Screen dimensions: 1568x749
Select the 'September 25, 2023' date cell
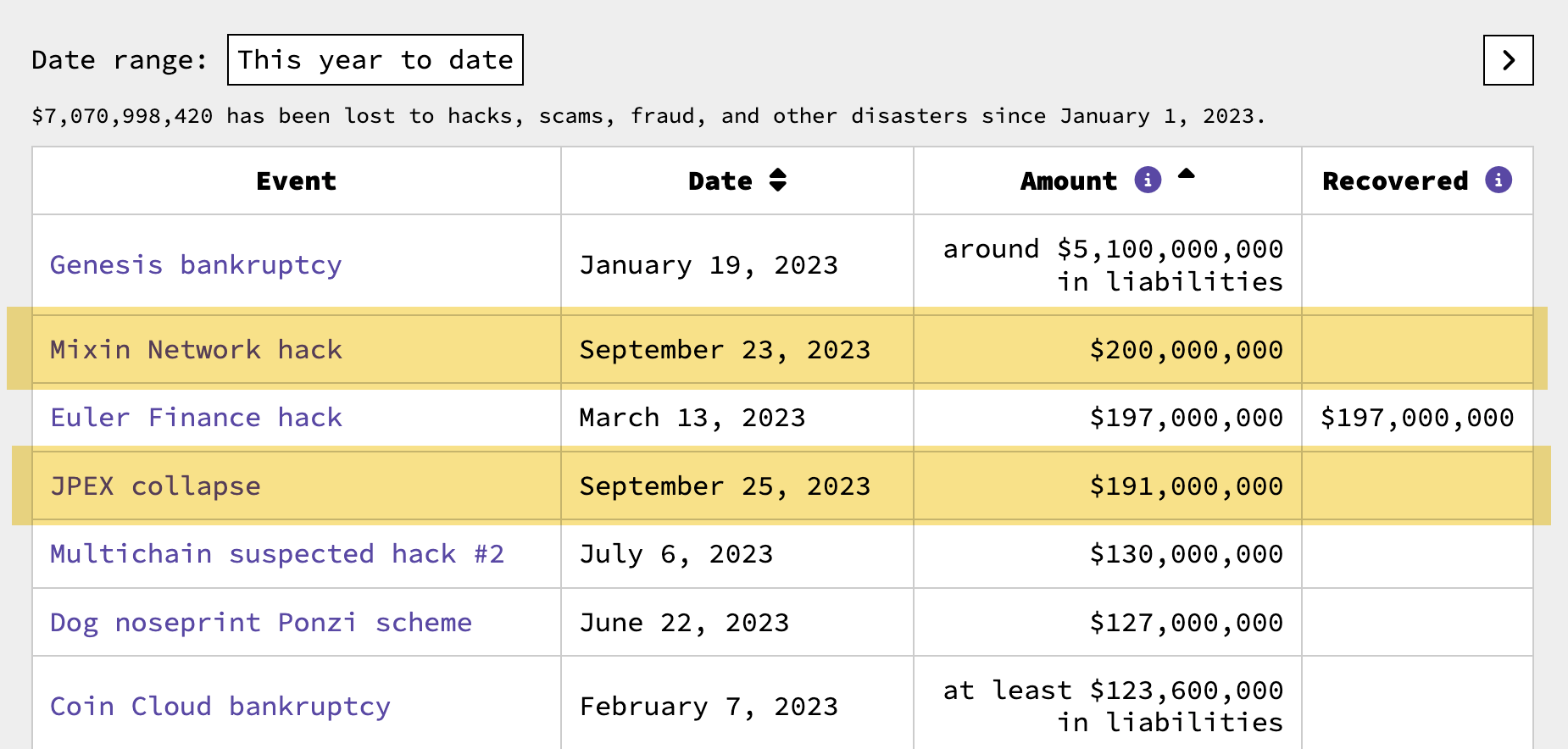(737, 486)
